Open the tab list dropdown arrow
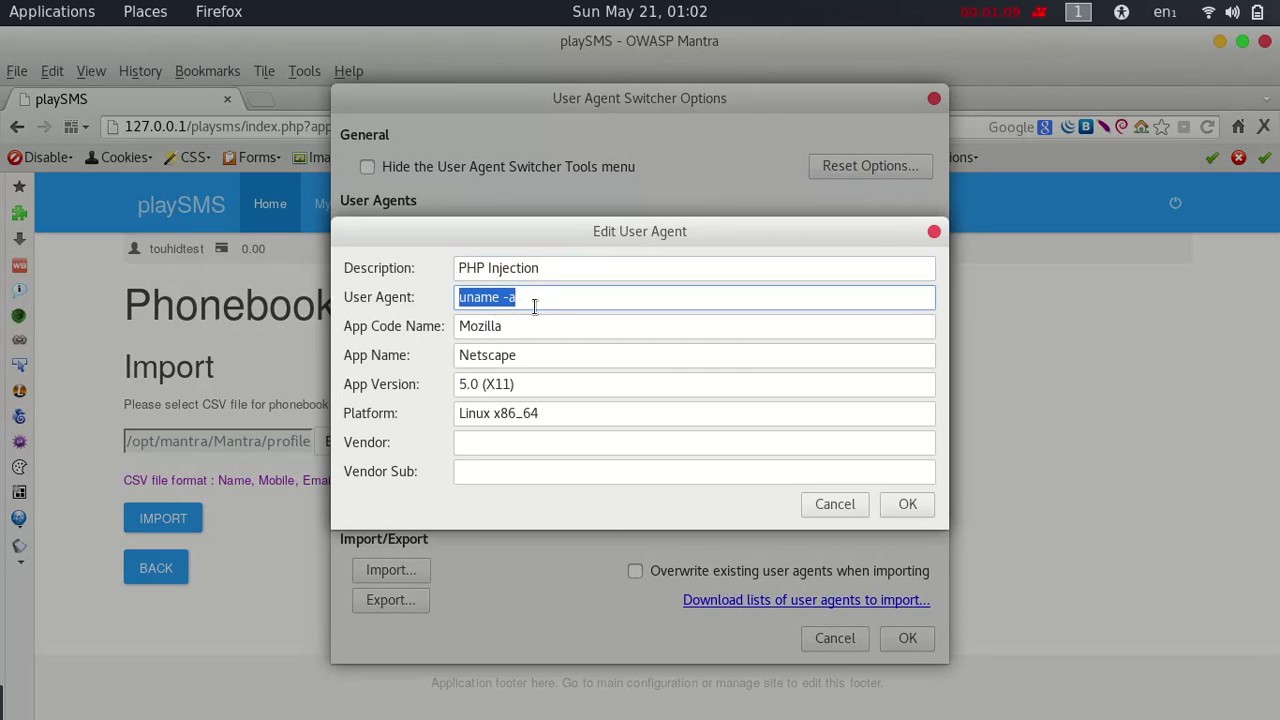Viewport: 1280px width, 720px height. [x=1269, y=99]
